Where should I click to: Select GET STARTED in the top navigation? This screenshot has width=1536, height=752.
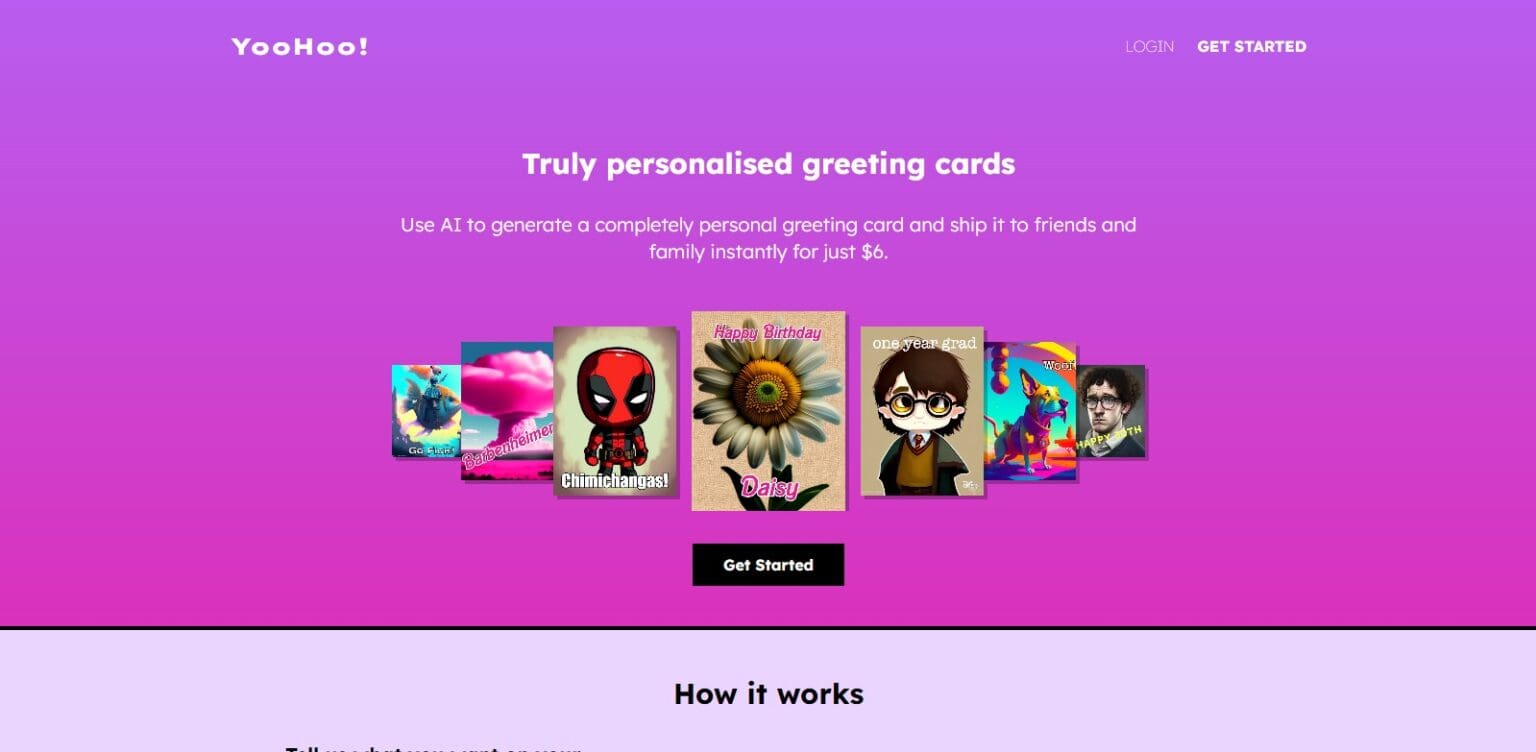click(1251, 47)
